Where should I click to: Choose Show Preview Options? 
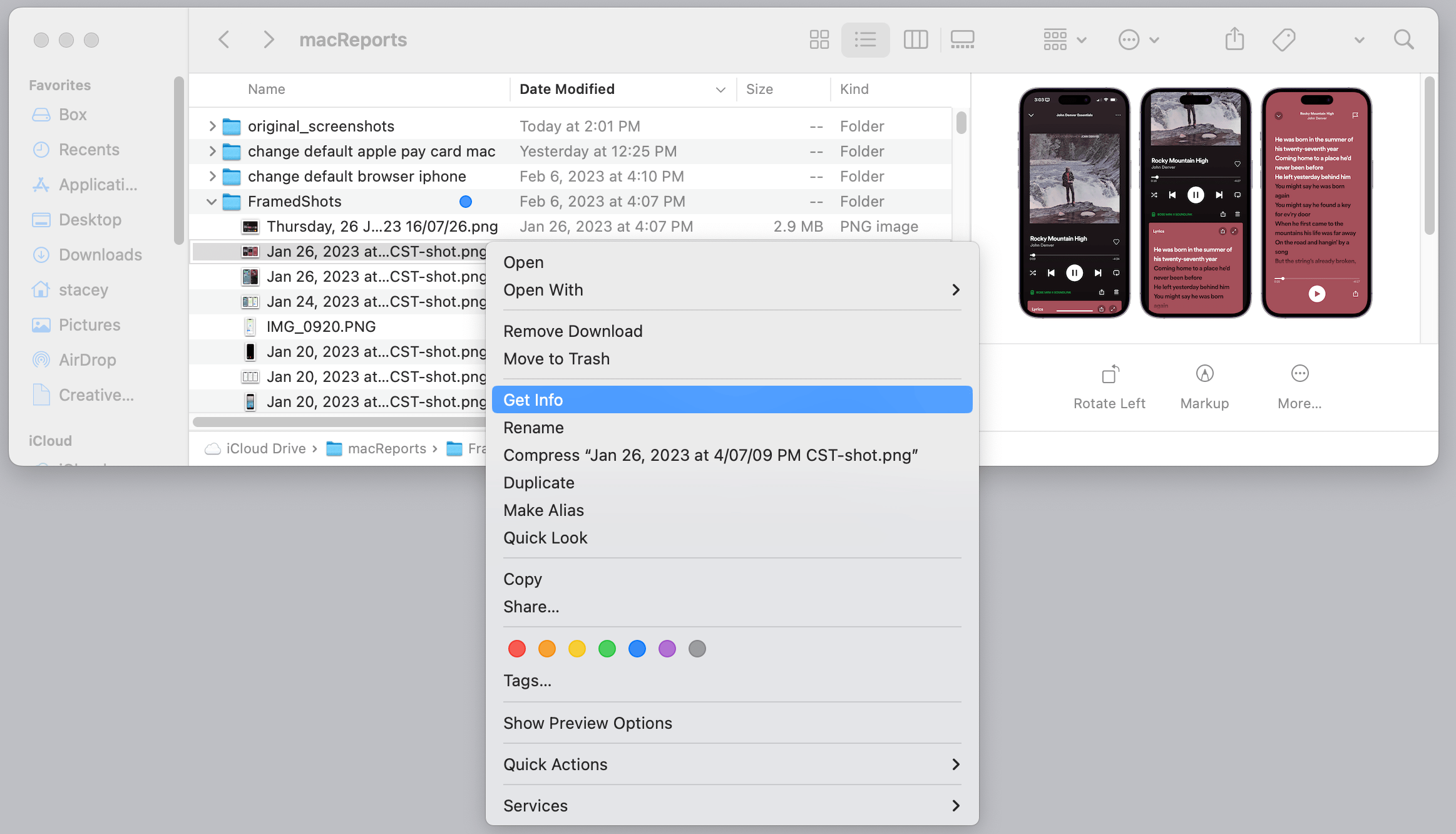point(732,723)
